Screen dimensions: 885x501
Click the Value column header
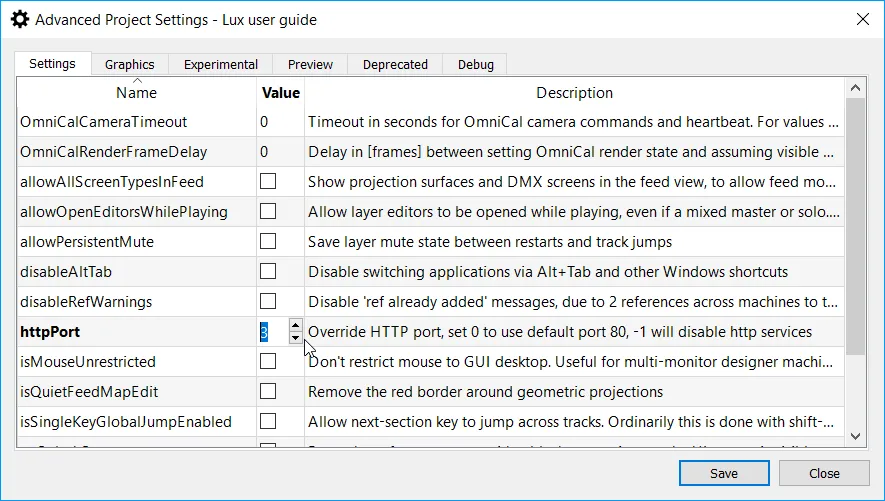pos(281,93)
